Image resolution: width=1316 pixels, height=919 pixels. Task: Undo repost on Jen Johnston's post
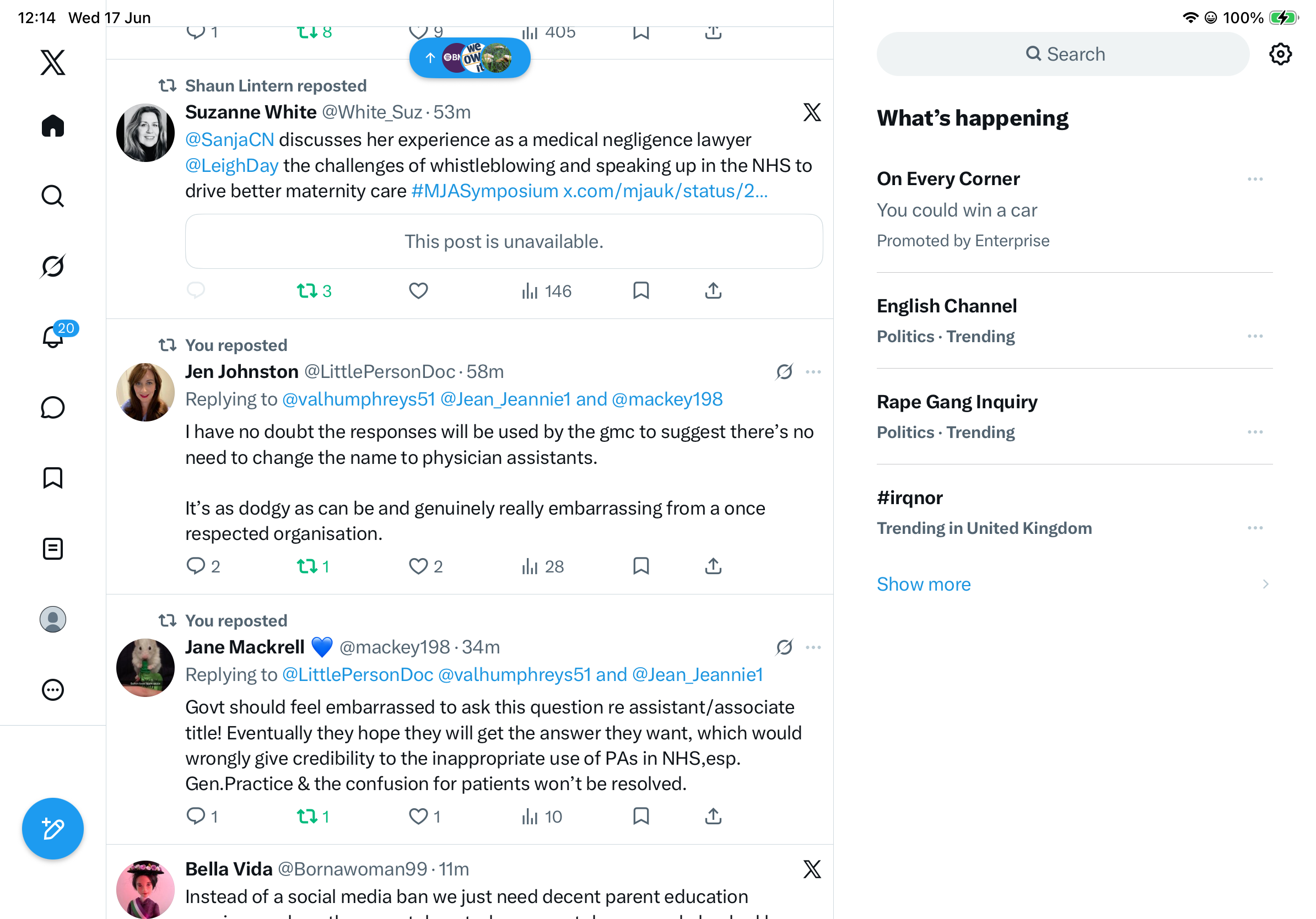(313, 566)
